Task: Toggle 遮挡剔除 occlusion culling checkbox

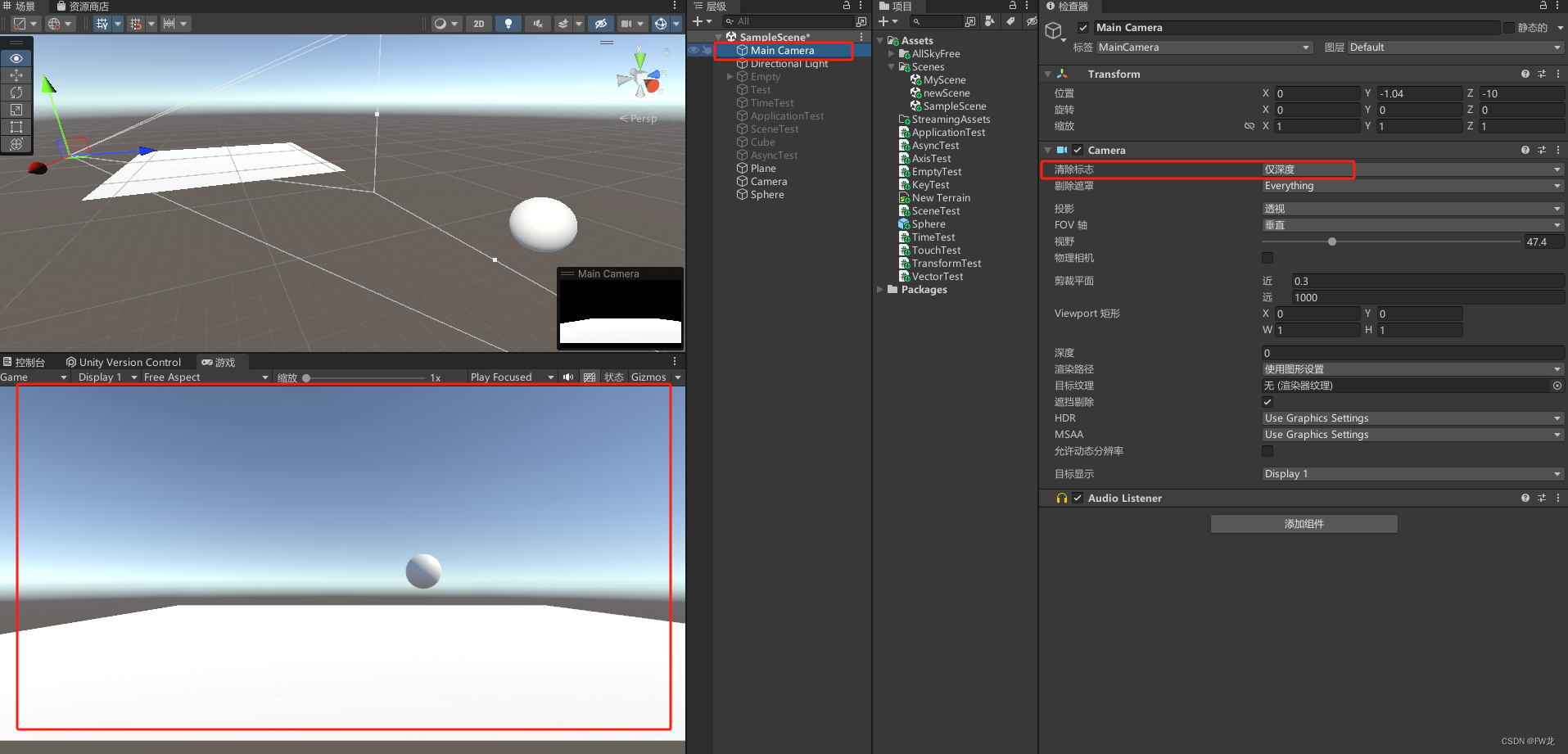Action: [x=1268, y=402]
